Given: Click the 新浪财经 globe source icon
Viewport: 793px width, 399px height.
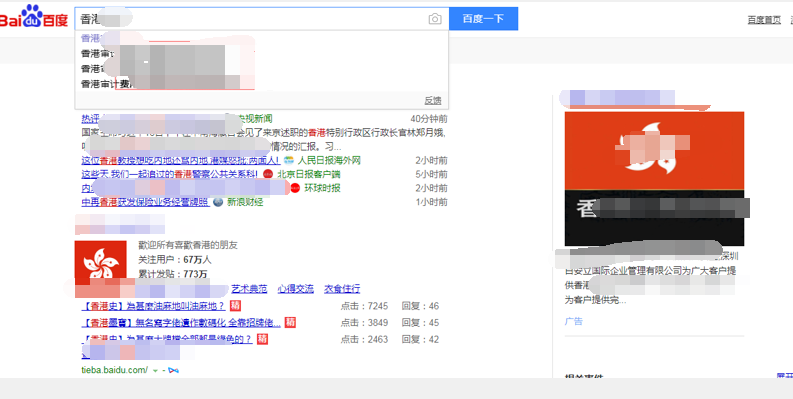Looking at the screenshot, I should [218, 202].
